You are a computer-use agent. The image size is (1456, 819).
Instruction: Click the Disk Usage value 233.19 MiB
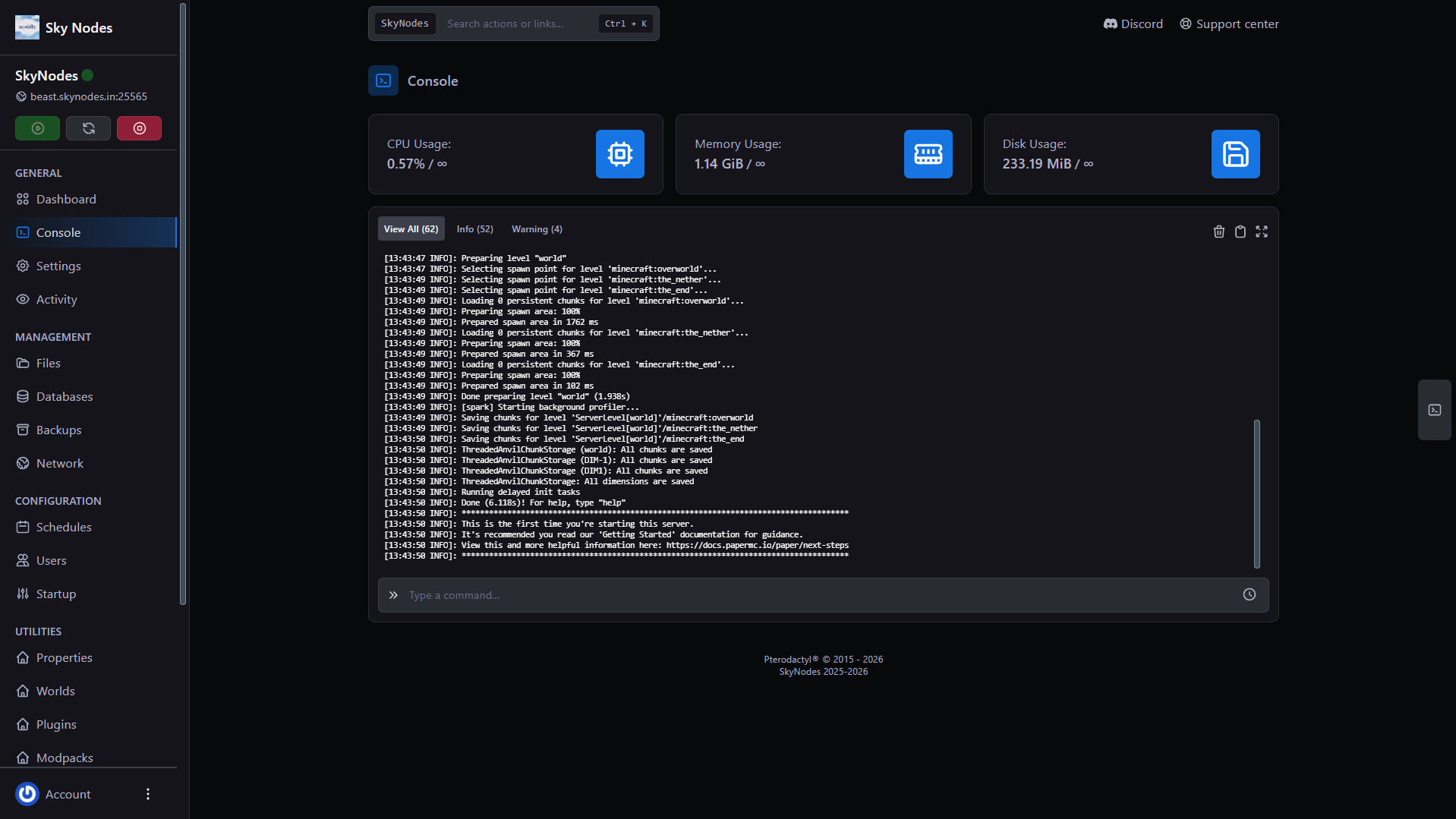1037,164
